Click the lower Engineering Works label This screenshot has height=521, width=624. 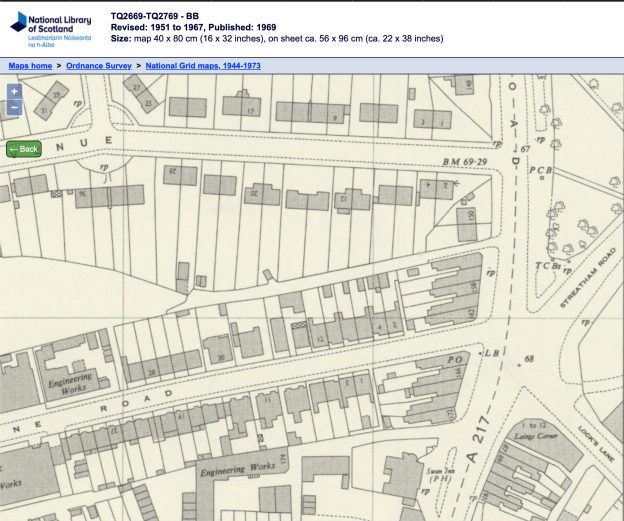tap(237, 468)
